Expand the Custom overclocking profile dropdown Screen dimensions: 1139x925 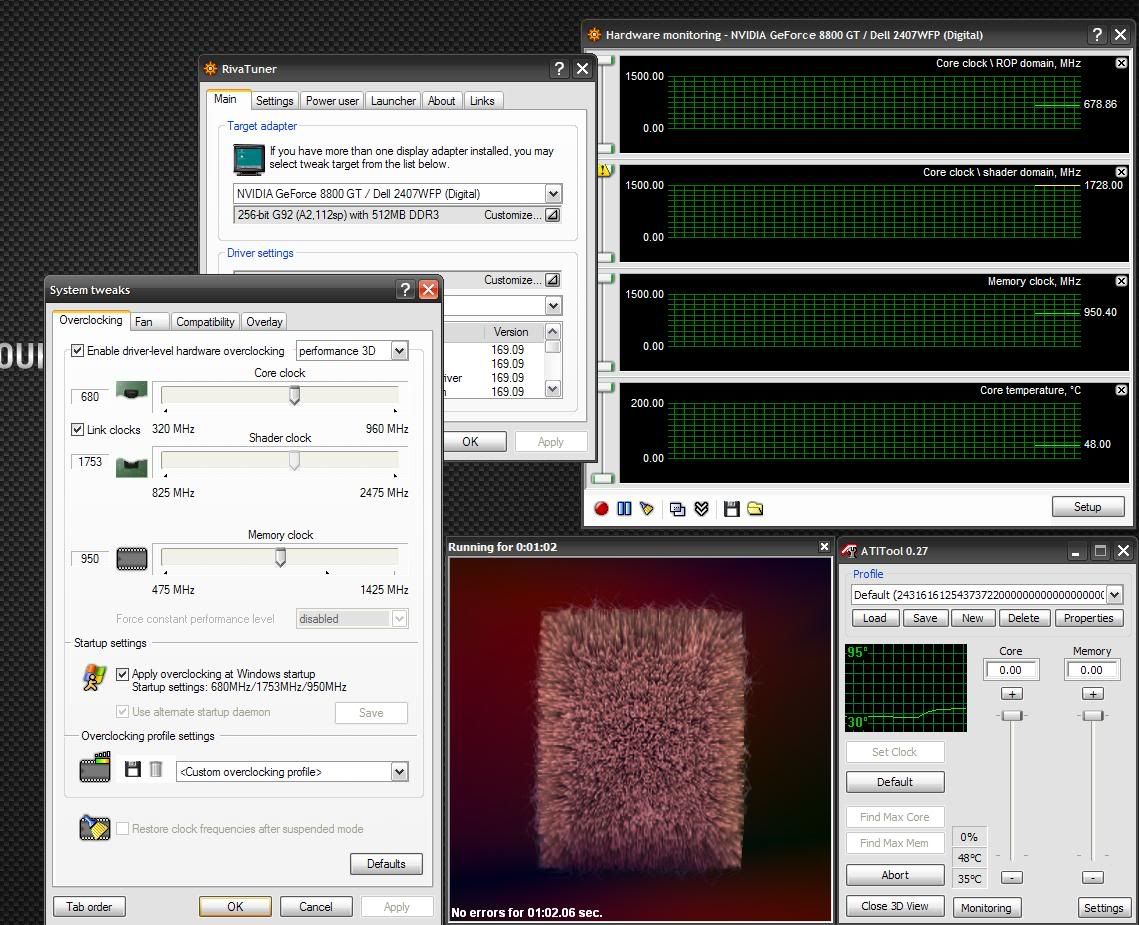pos(399,772)
